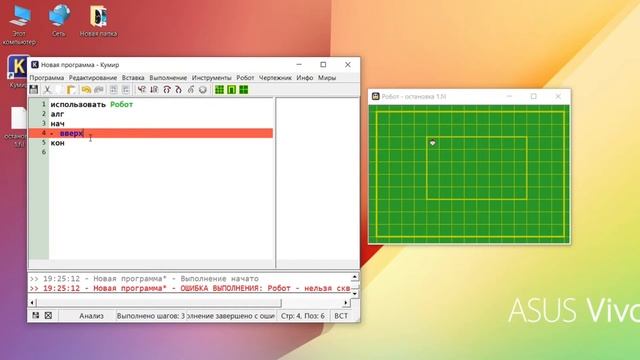Click 'Выполнено шагов: 3' status text

click(x=151, y=316)
